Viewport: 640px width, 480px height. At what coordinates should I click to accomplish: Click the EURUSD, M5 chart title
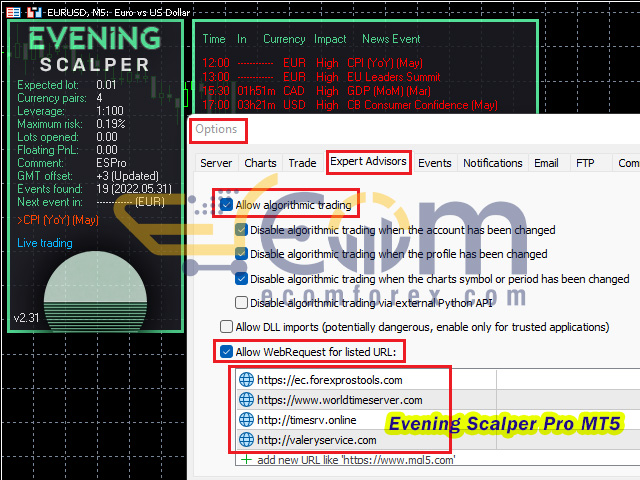[x=118, y=13]
